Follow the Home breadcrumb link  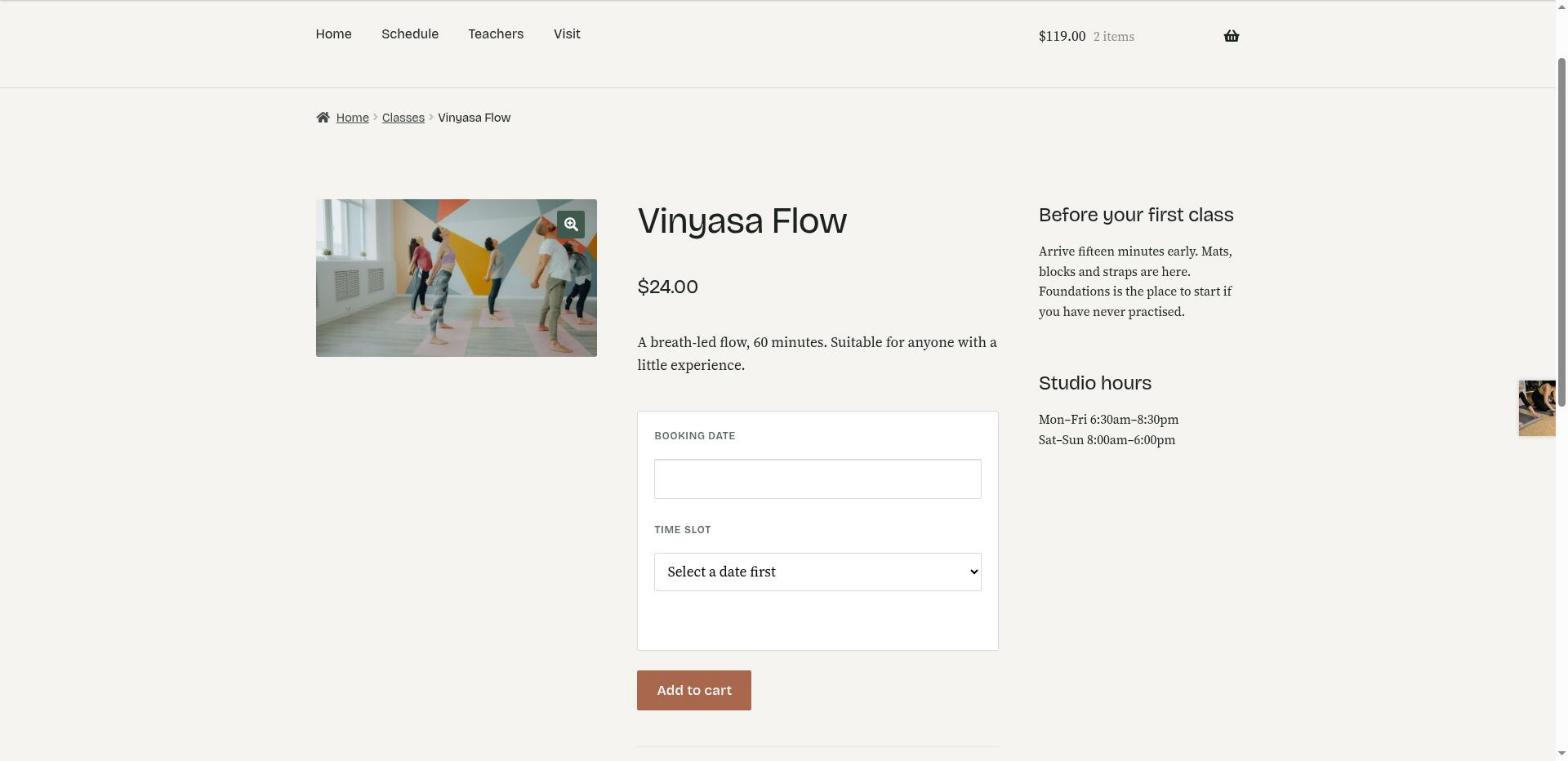pyautogui.click(x=352, y=118)
